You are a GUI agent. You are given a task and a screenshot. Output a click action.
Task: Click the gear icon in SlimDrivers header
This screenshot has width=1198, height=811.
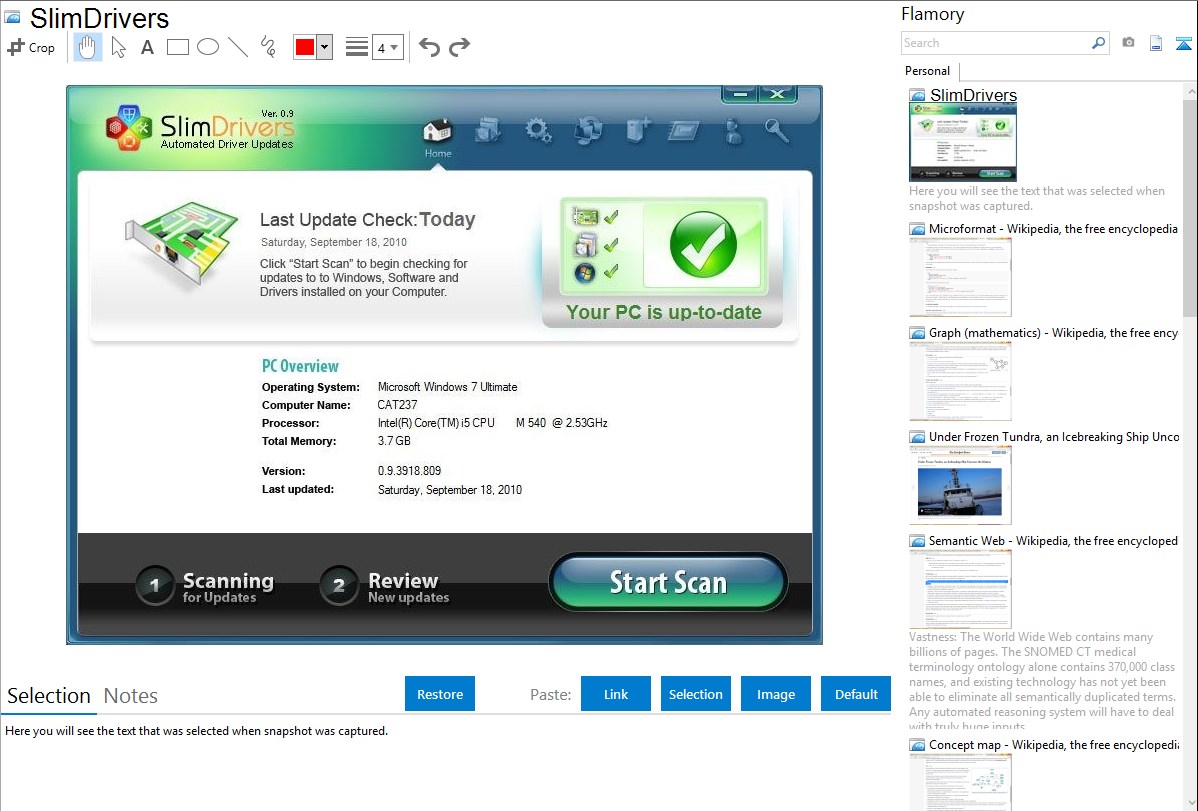539,131
